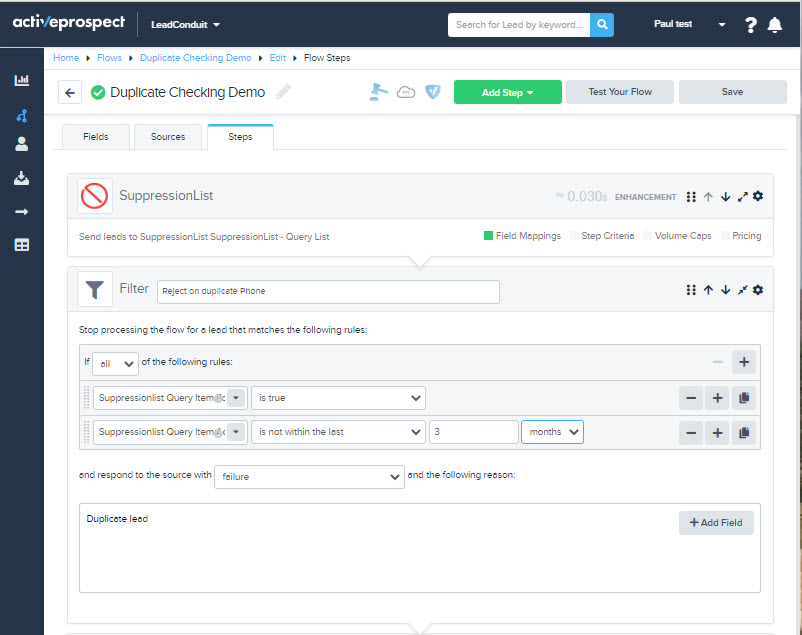The height and width of the screenshot is (635, 802).
Task: Open Volume Caps of SuppressionList step
Action: [677, 236]
